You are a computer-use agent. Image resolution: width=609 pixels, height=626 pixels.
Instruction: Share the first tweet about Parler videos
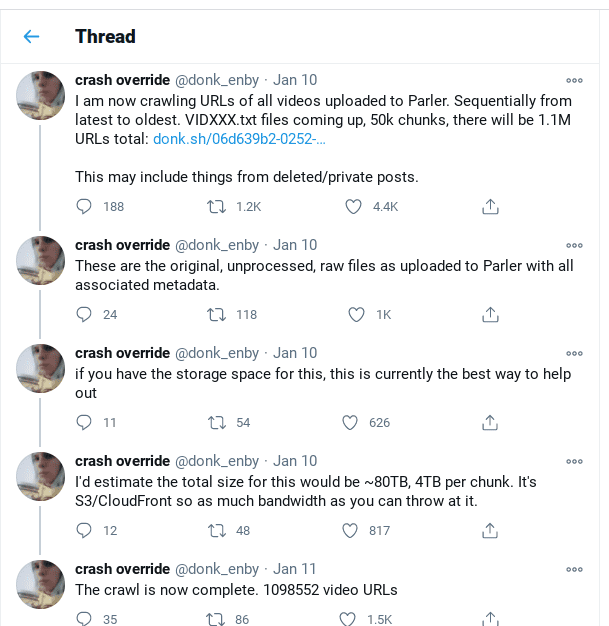point(490,206)
